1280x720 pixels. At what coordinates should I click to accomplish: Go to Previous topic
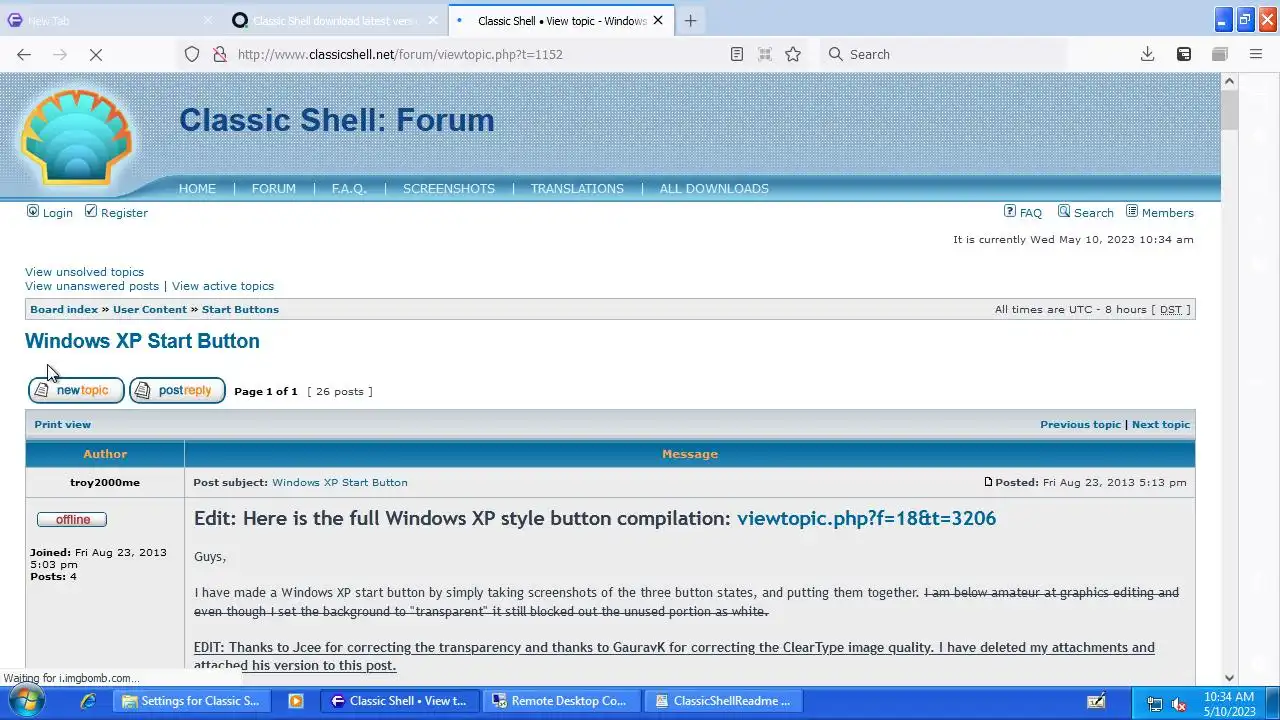coord(1080,424)
